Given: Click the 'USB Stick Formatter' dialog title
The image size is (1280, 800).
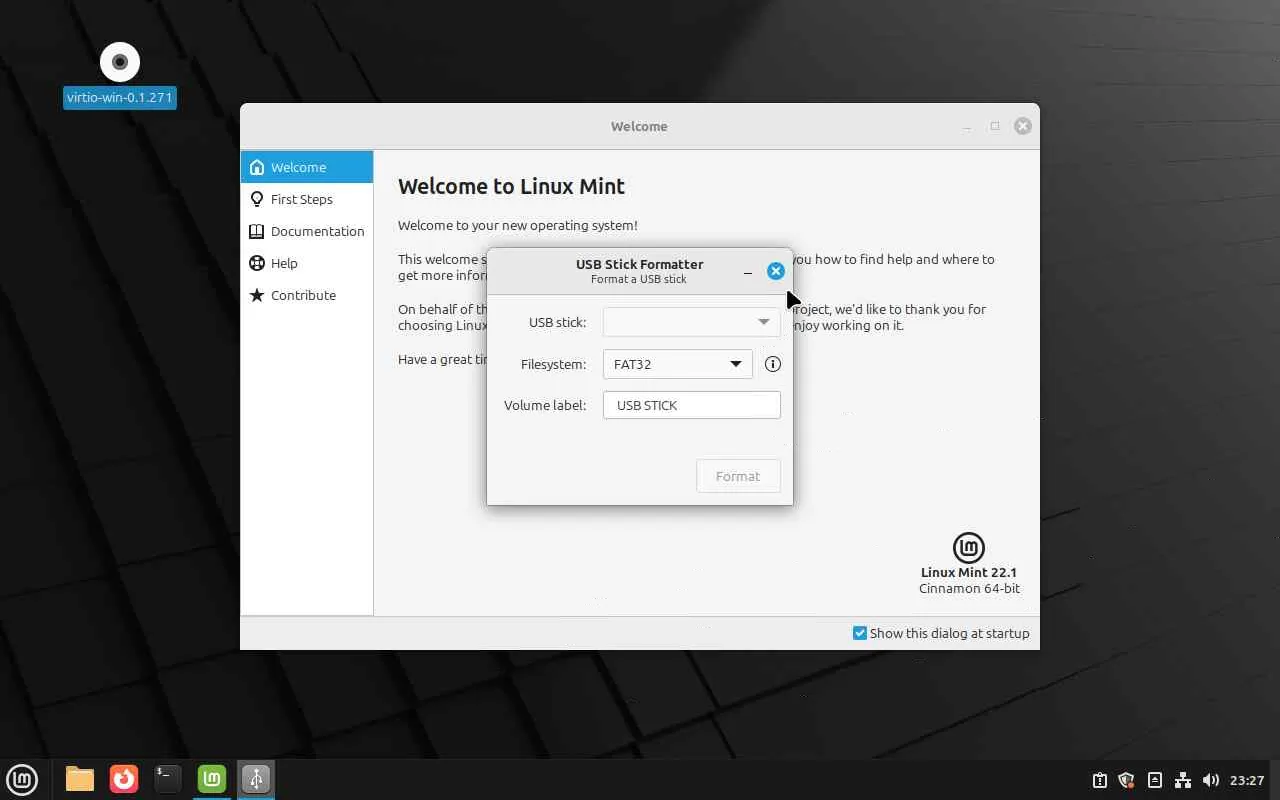Looking at the screenshot, I should (640, 264).
